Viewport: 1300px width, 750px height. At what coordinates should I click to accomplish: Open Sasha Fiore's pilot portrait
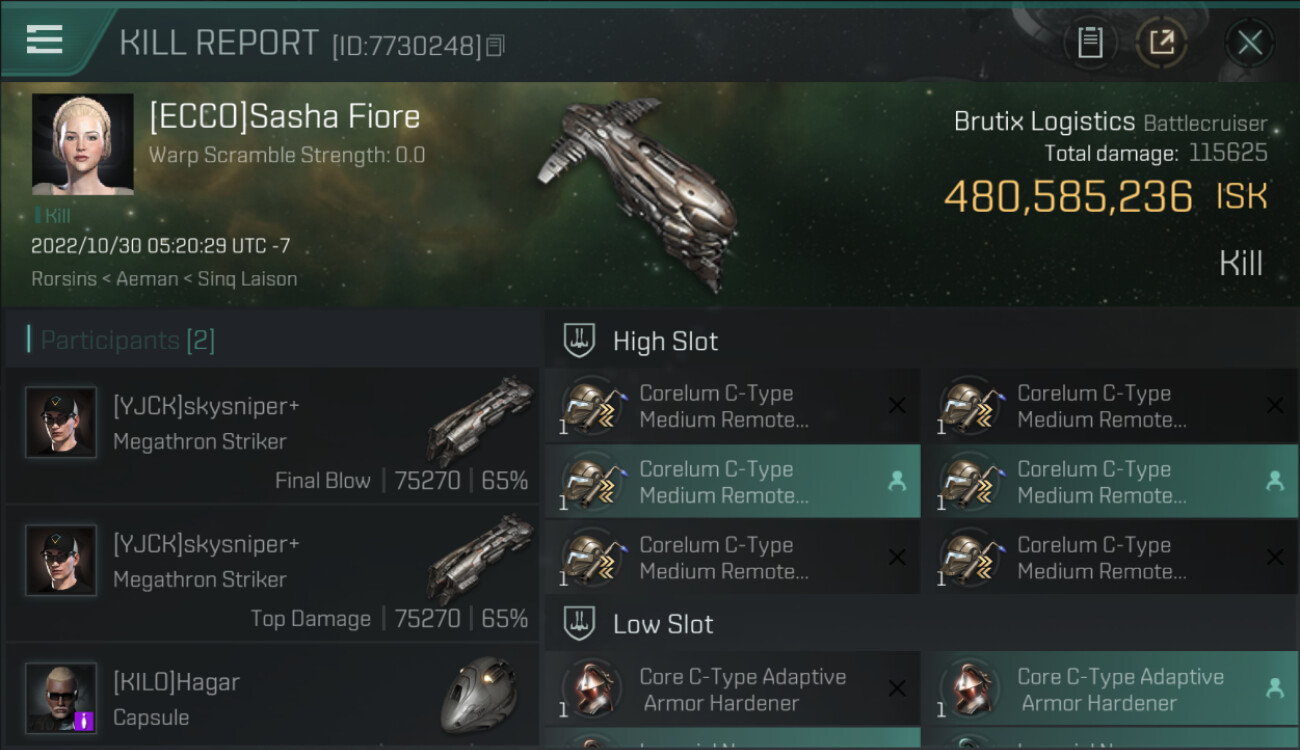tap(82, 144)
